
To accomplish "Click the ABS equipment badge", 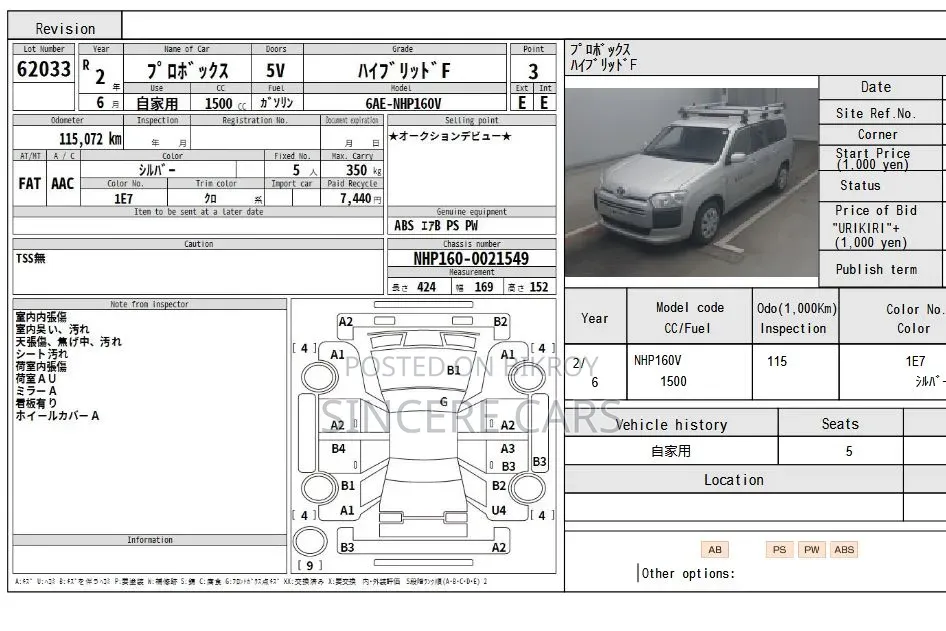I will pos(844,550).
